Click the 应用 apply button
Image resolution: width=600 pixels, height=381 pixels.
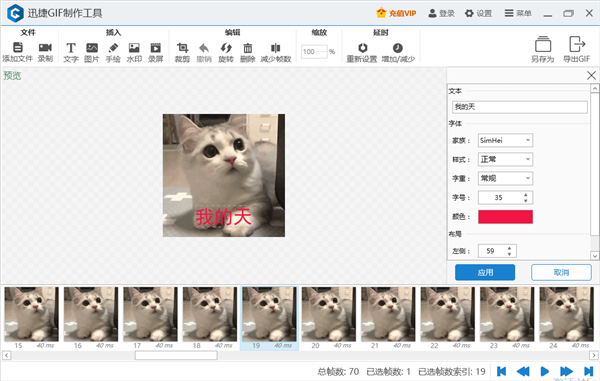(x=485, y=272)
